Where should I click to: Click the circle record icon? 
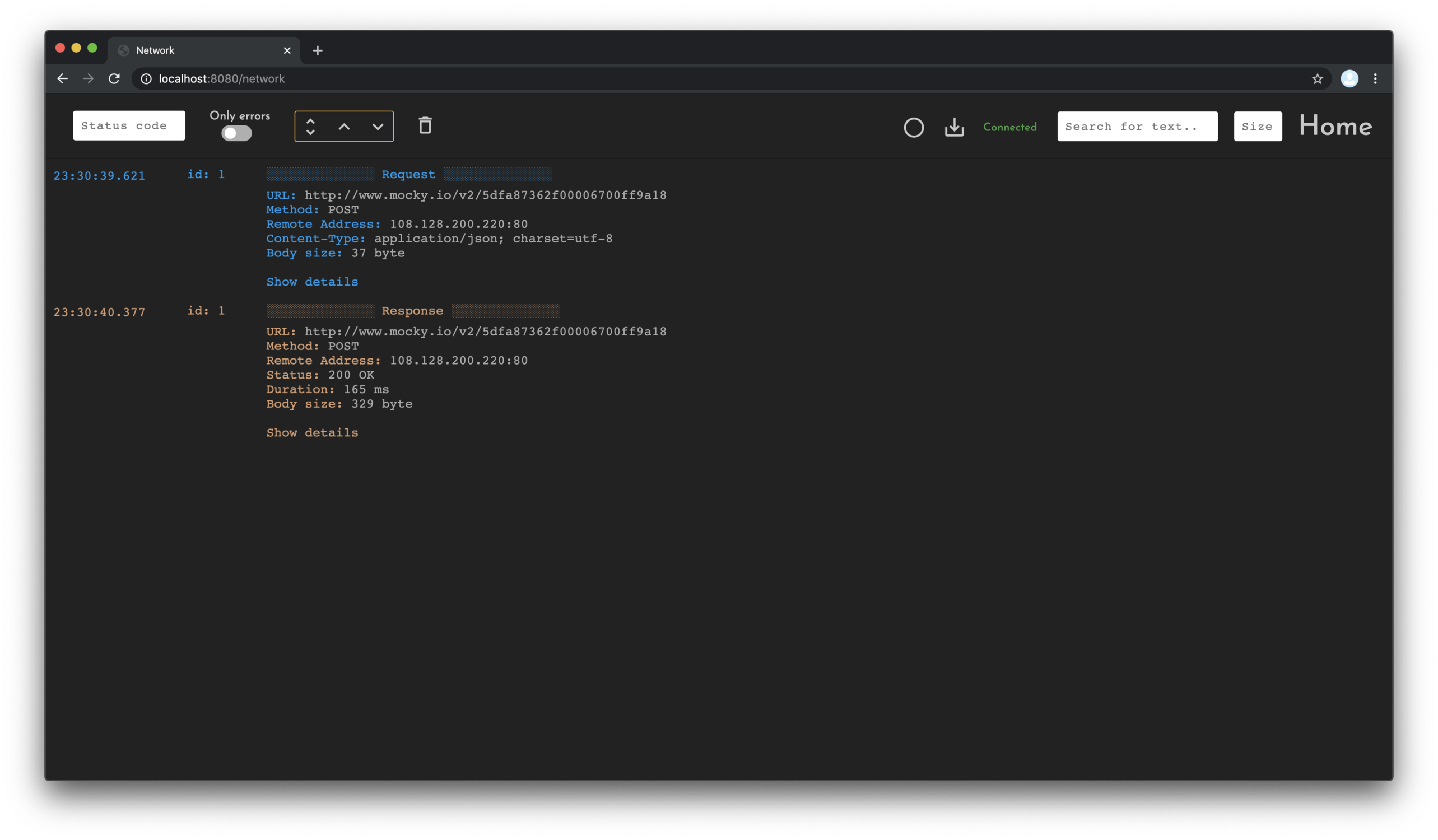pyautogui.click(x=913, y=127)
